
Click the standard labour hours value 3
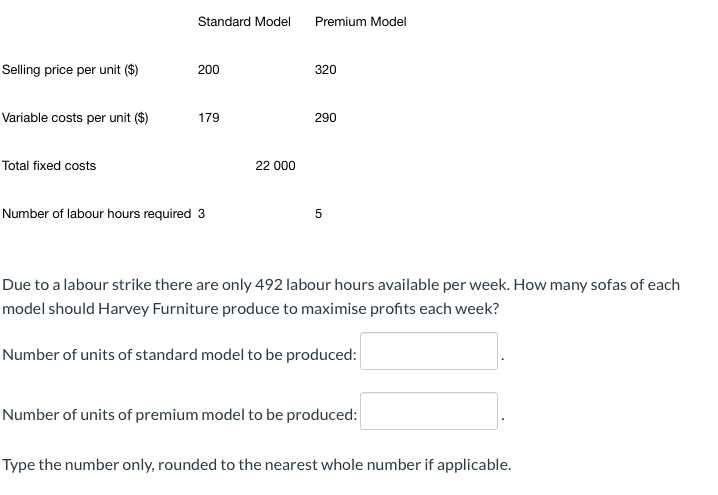pyautogui.click(x=201, y=214)
